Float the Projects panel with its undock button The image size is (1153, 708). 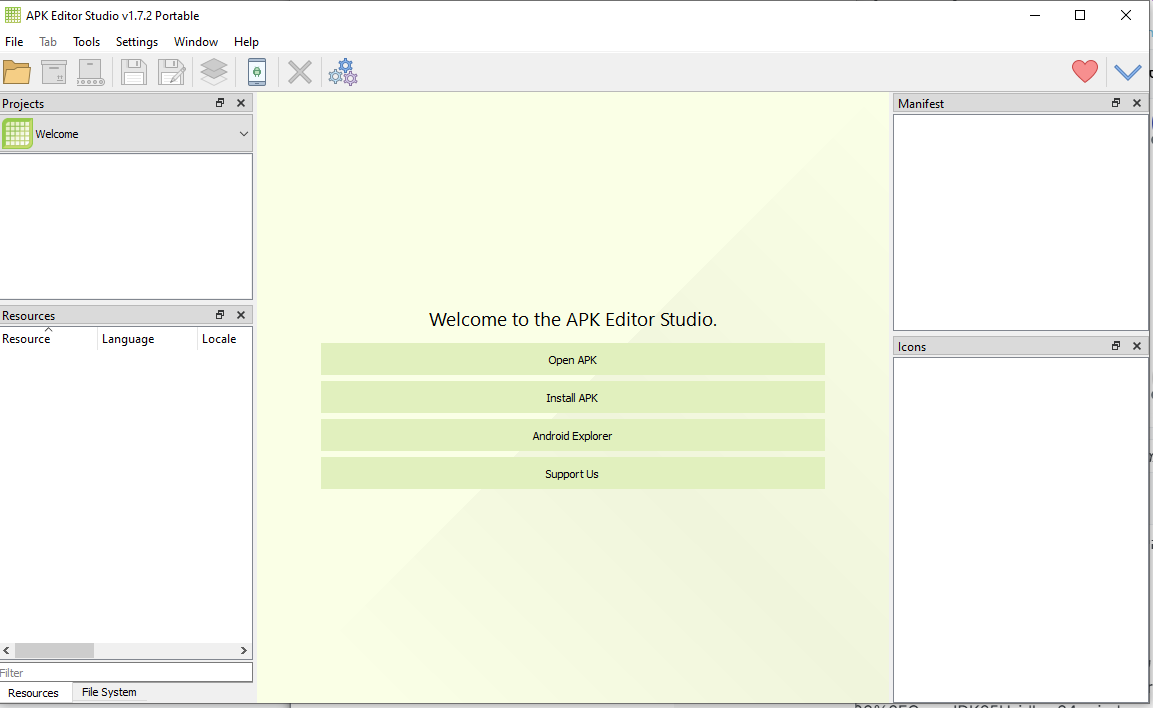point(220,103)
